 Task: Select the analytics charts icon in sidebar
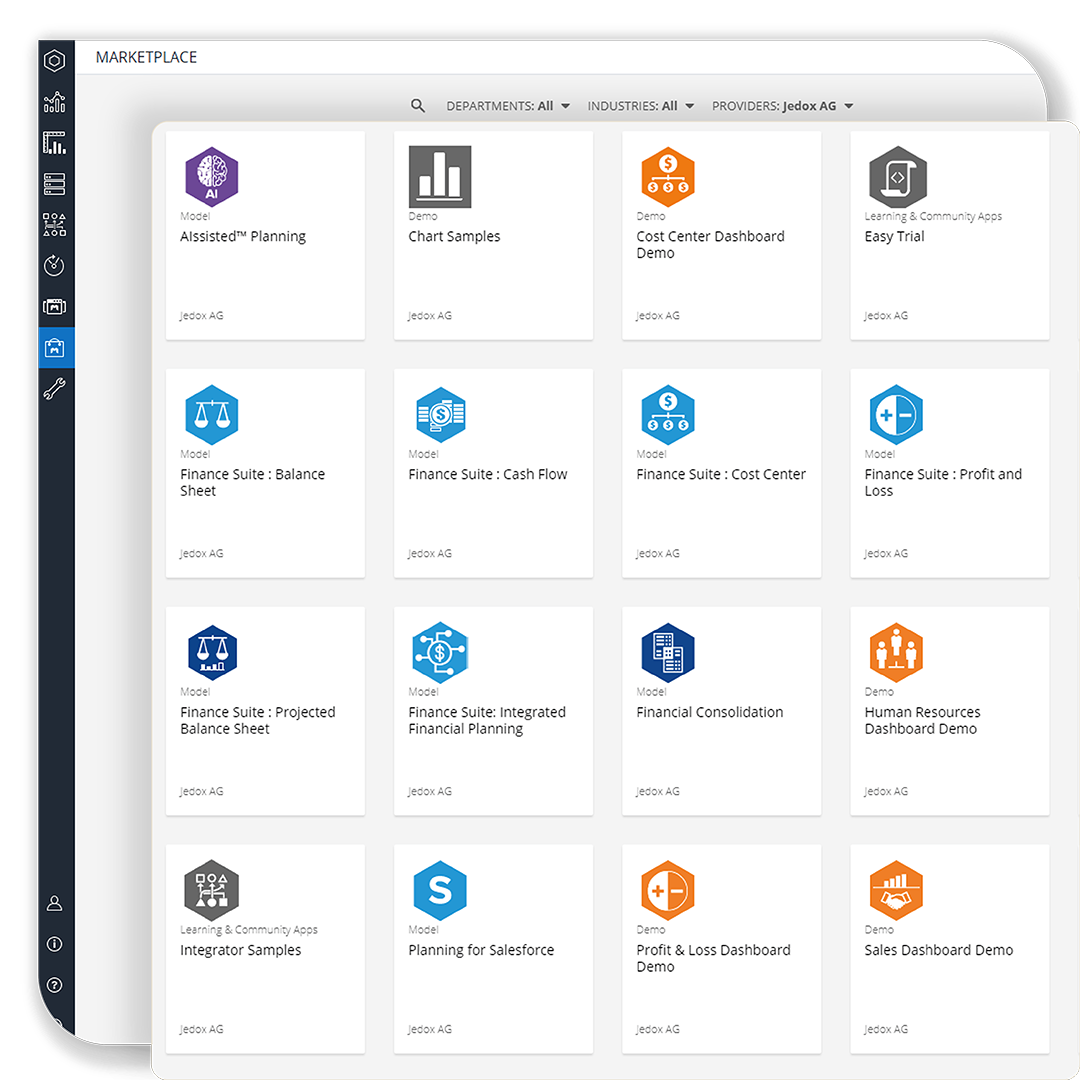[54, 102]
